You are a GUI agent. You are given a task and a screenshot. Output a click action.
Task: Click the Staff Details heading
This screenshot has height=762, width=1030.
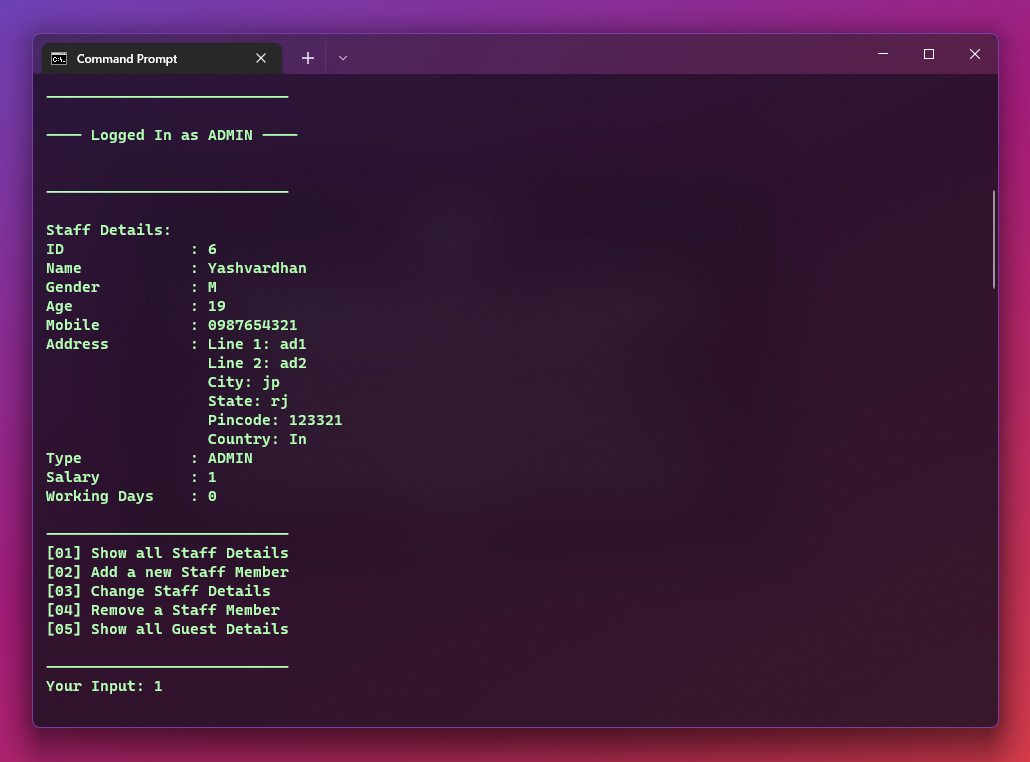coord(108,229)
